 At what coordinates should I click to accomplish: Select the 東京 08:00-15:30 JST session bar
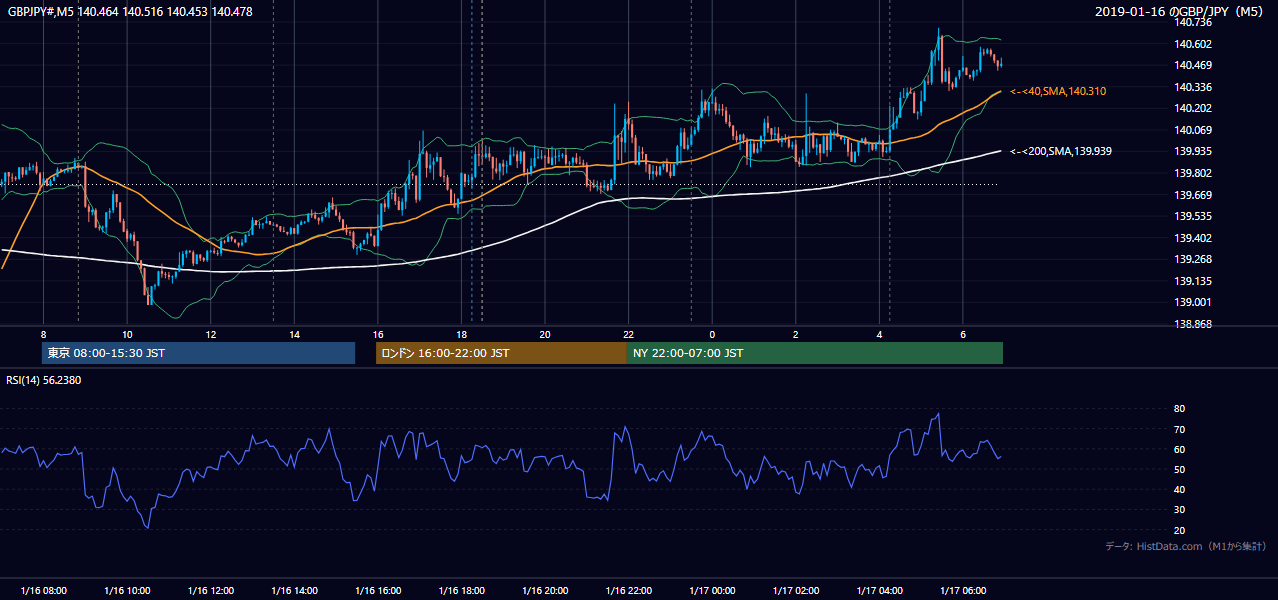198,353
